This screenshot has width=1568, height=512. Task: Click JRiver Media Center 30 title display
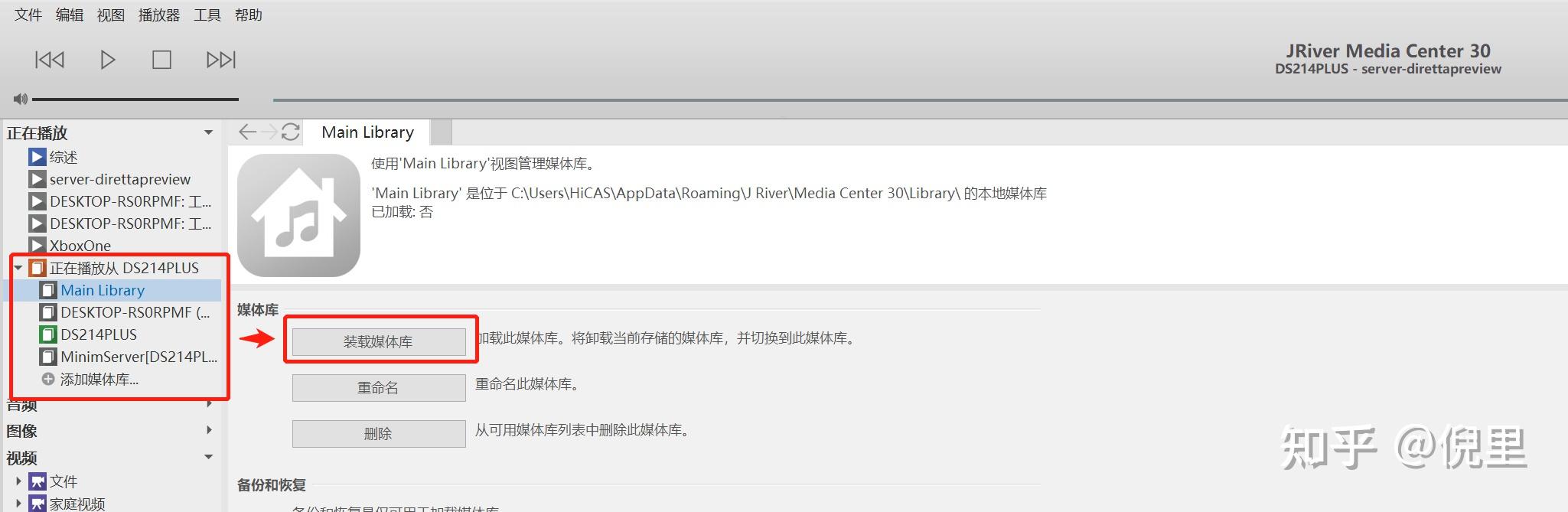(1388, 51)
